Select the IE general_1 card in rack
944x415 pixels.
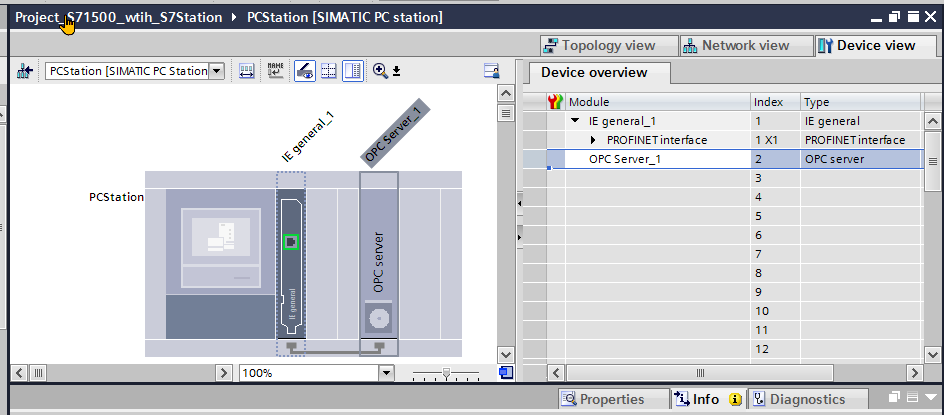[291, 264]
